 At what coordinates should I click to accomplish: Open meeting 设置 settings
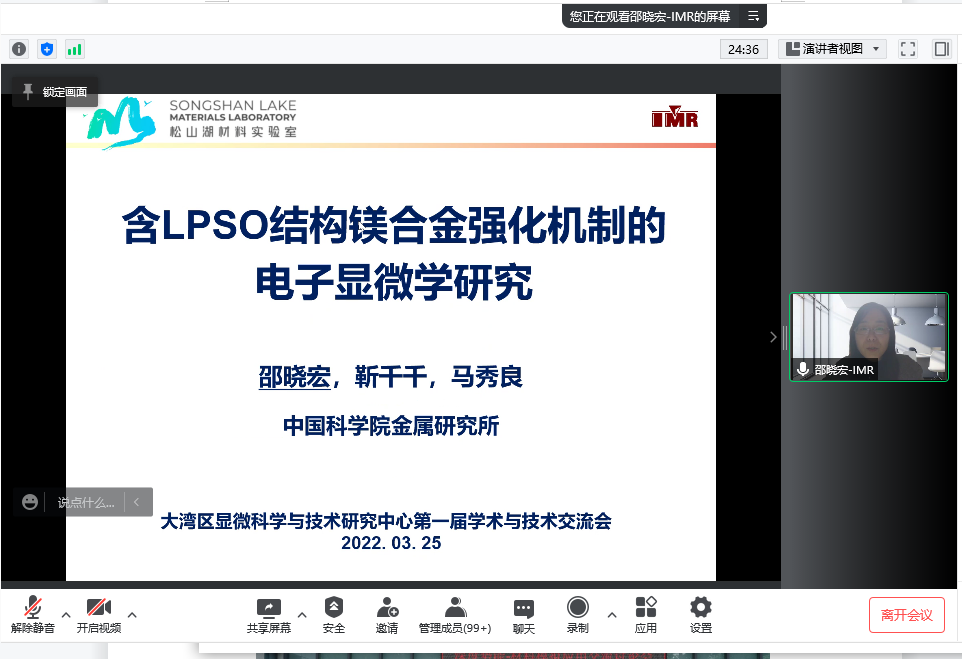701,615
